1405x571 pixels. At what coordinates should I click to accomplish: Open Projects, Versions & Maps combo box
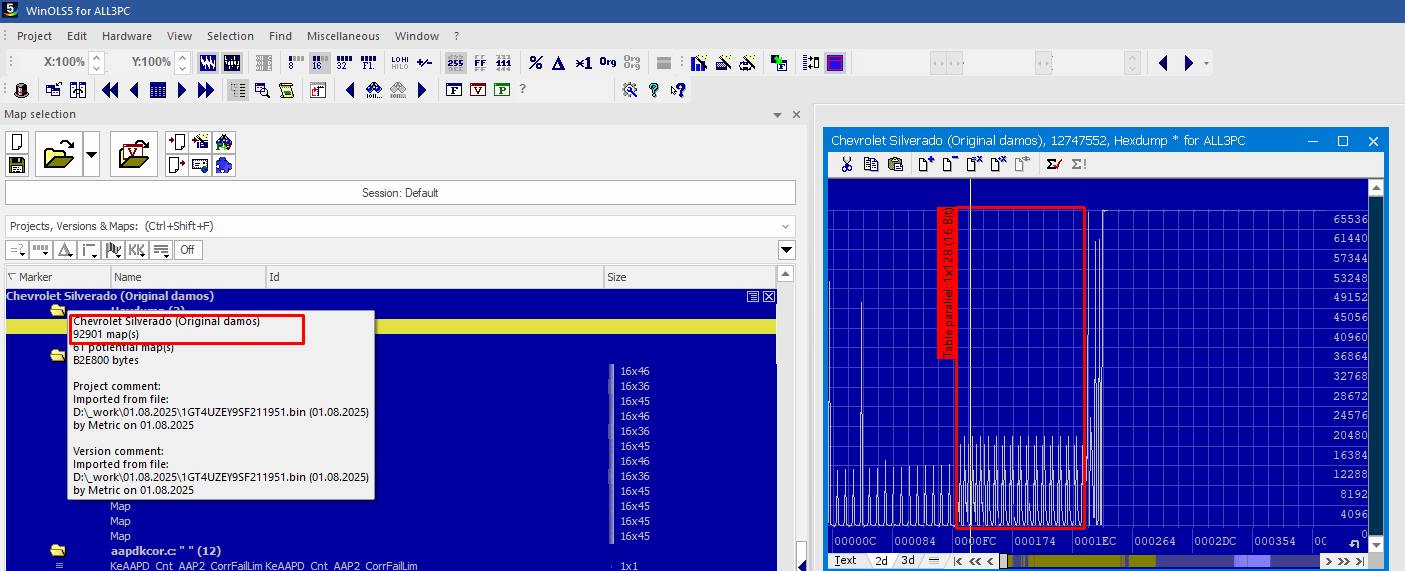(x=400, y=226)
